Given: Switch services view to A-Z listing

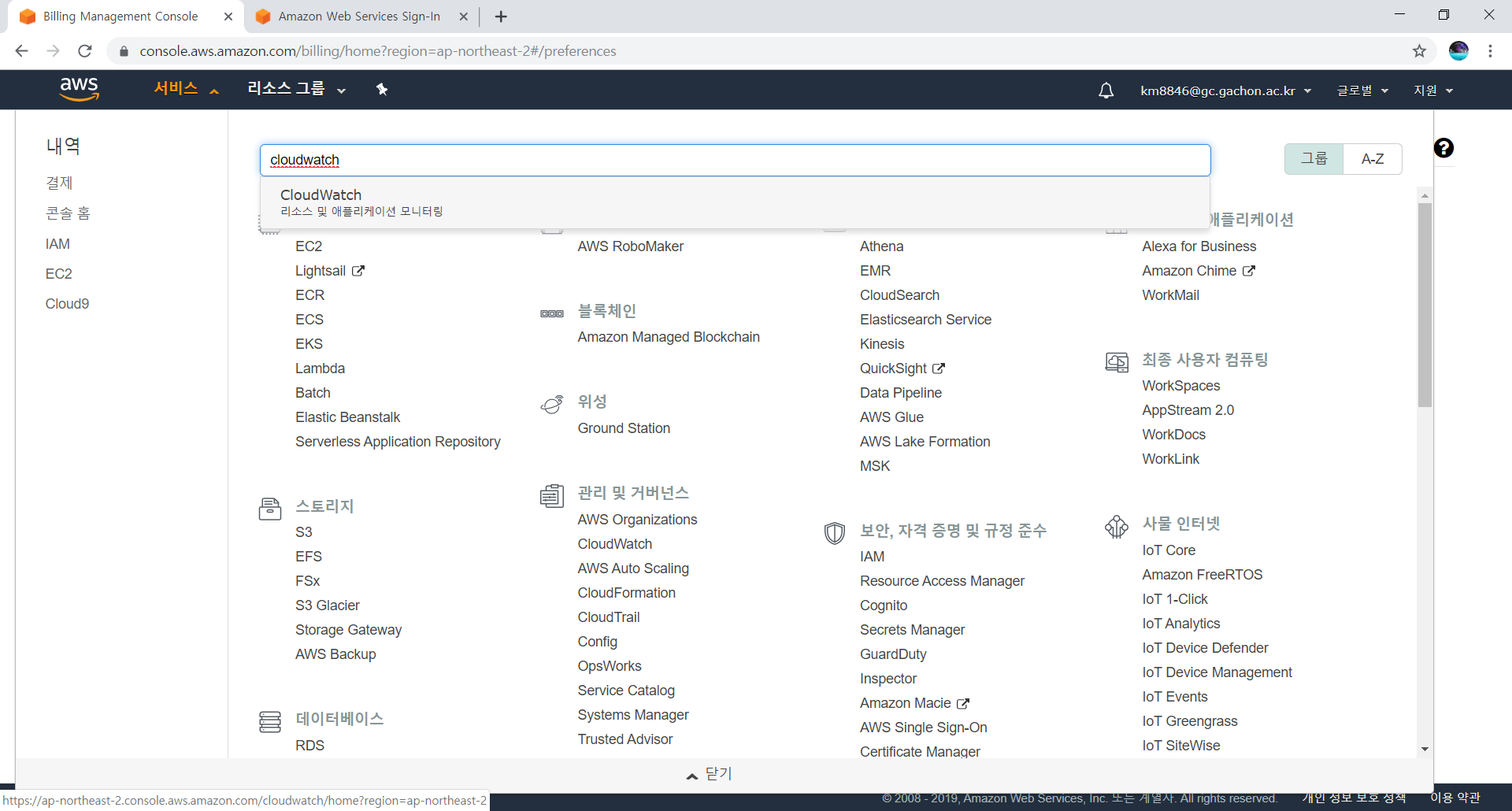Looking at the screenshot, I should tap(1373, 159).
